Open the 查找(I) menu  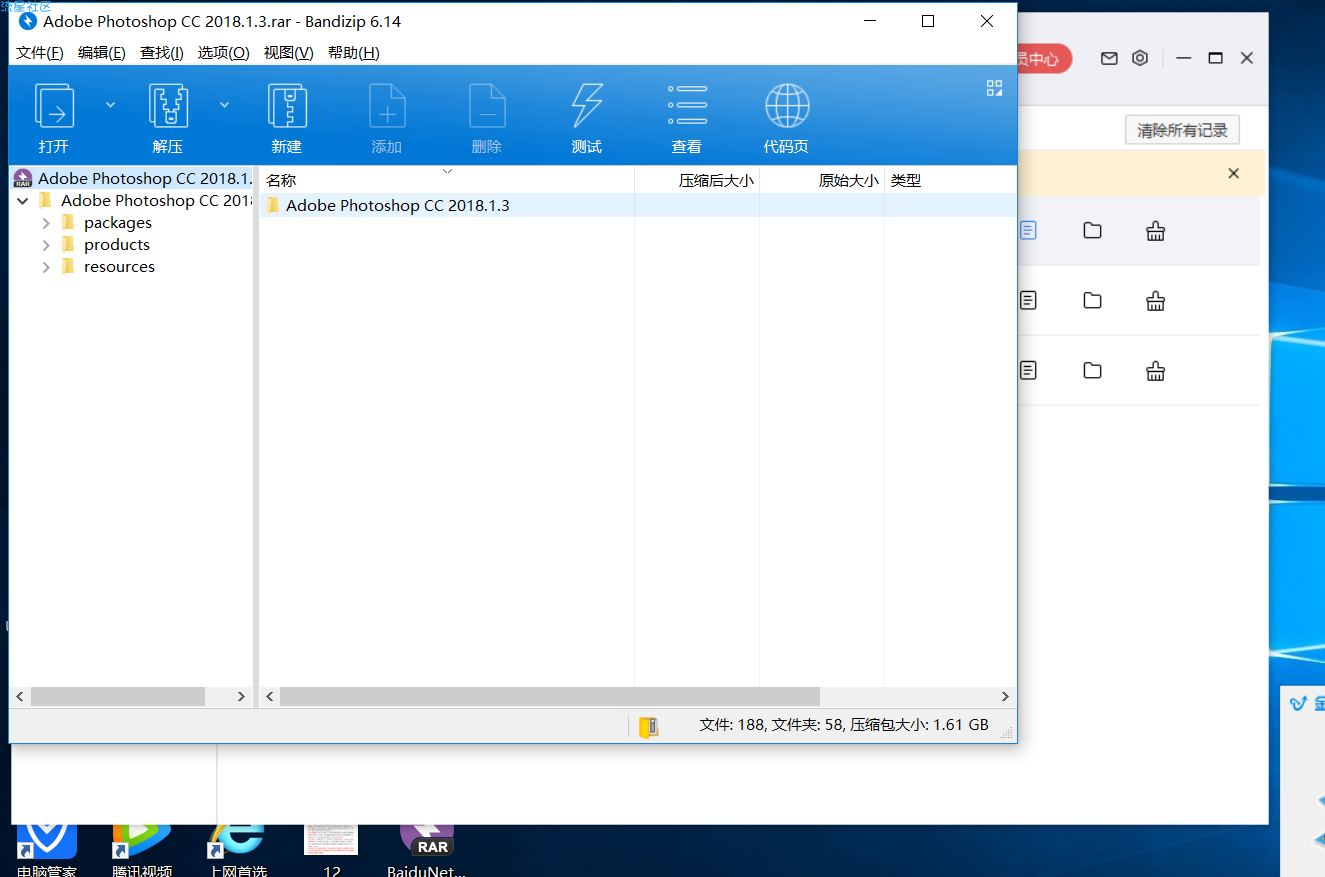click(162, 53)
